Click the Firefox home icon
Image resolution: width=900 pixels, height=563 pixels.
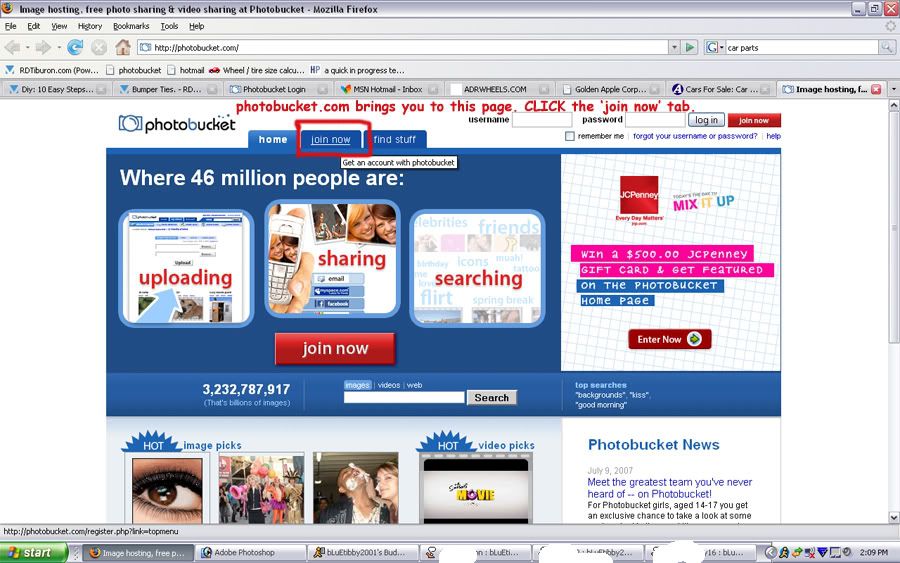123,47
